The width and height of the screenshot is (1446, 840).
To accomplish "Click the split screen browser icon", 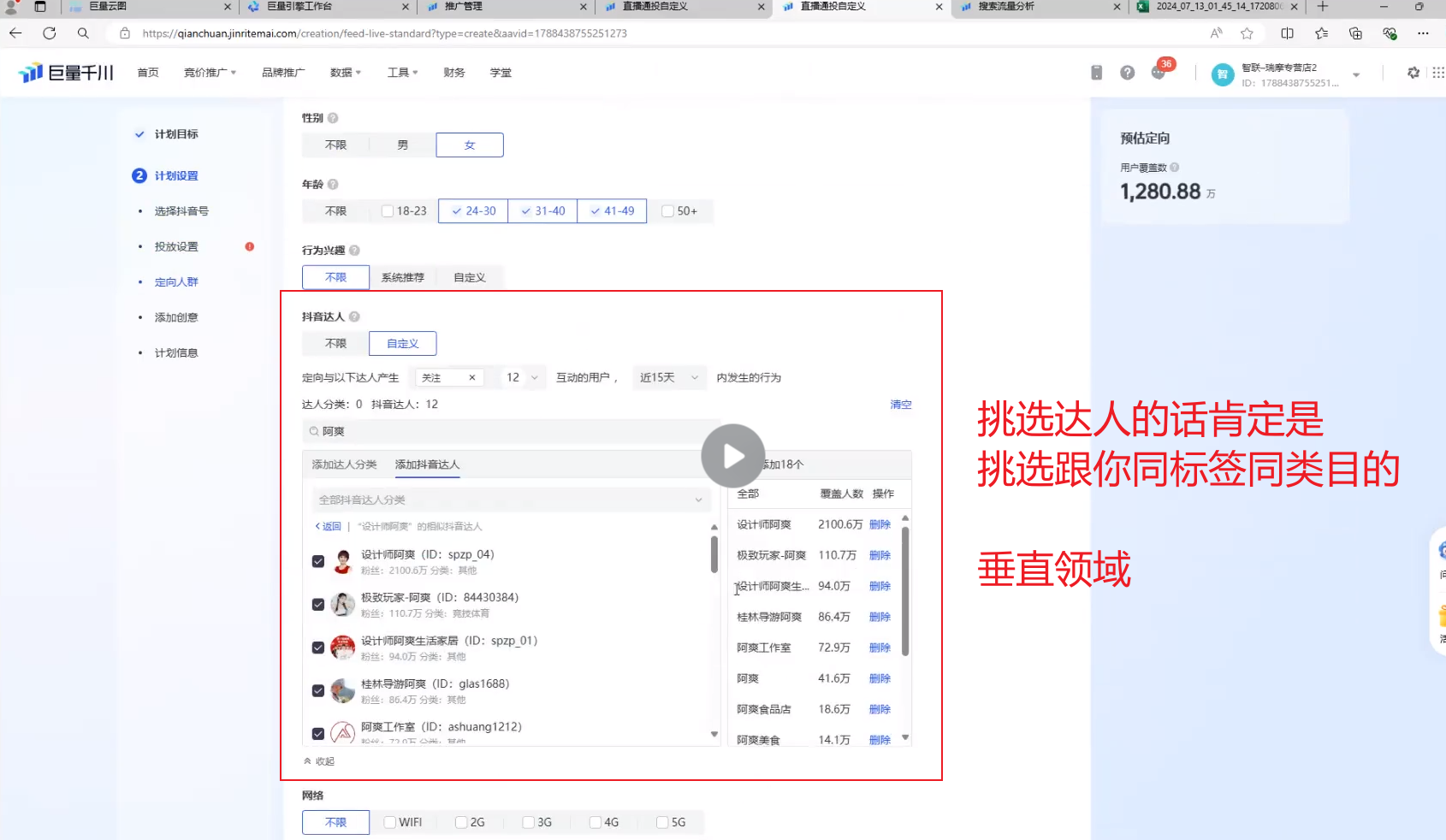I will (x=1287, y=33).
